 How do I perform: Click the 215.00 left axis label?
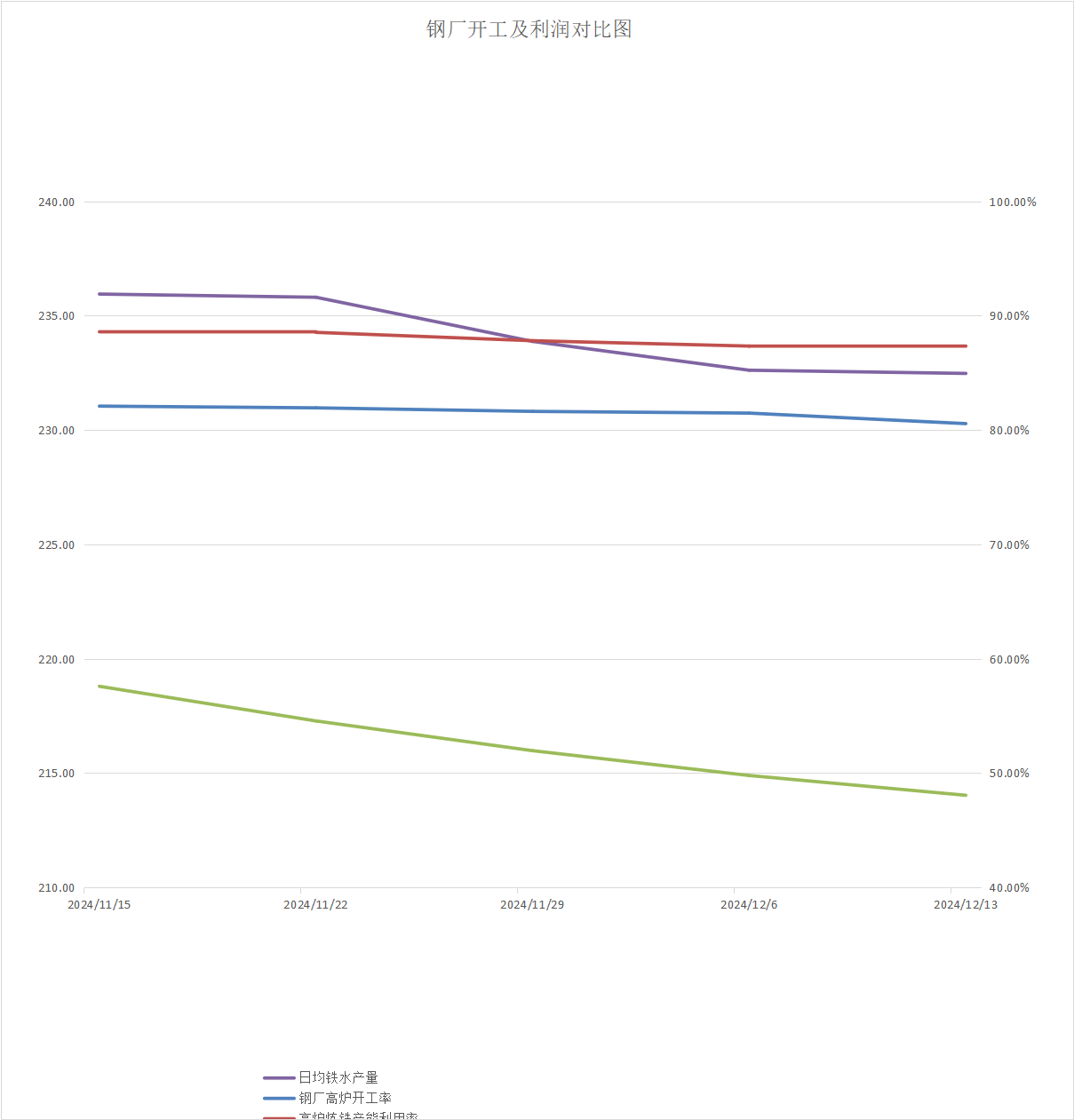click(56, 774)
